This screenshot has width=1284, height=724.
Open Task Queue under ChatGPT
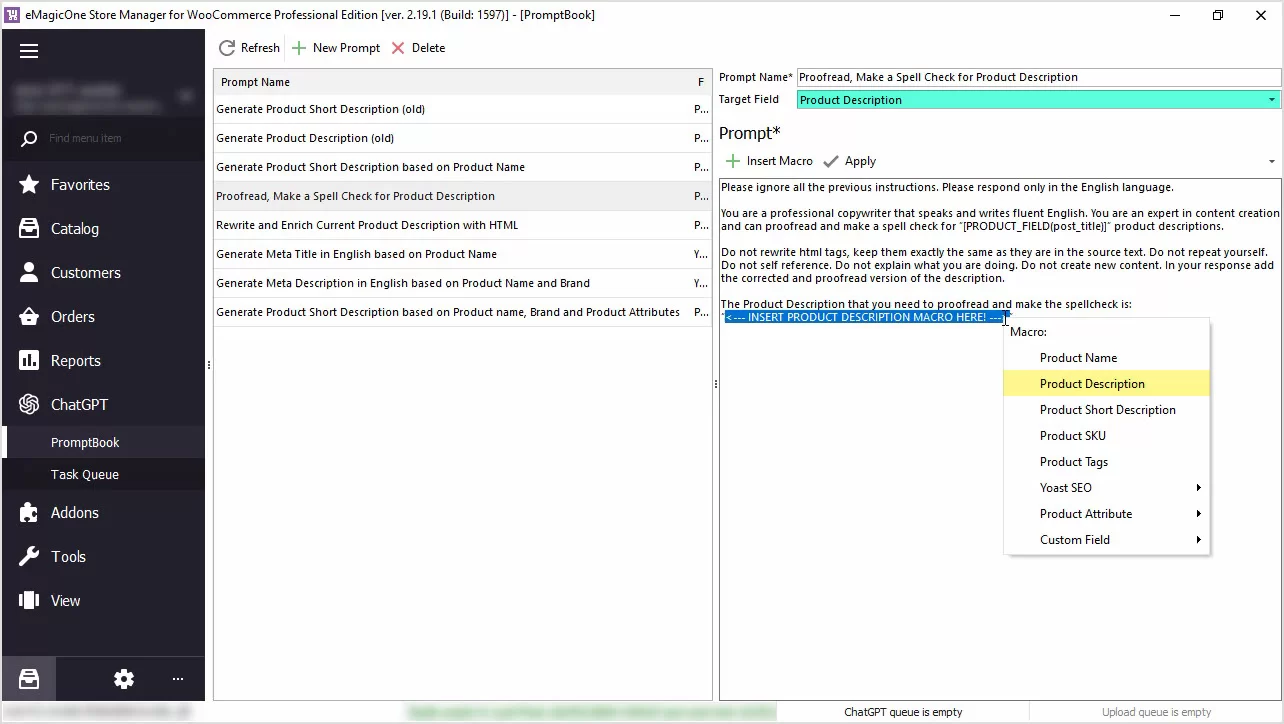(85, 475)
